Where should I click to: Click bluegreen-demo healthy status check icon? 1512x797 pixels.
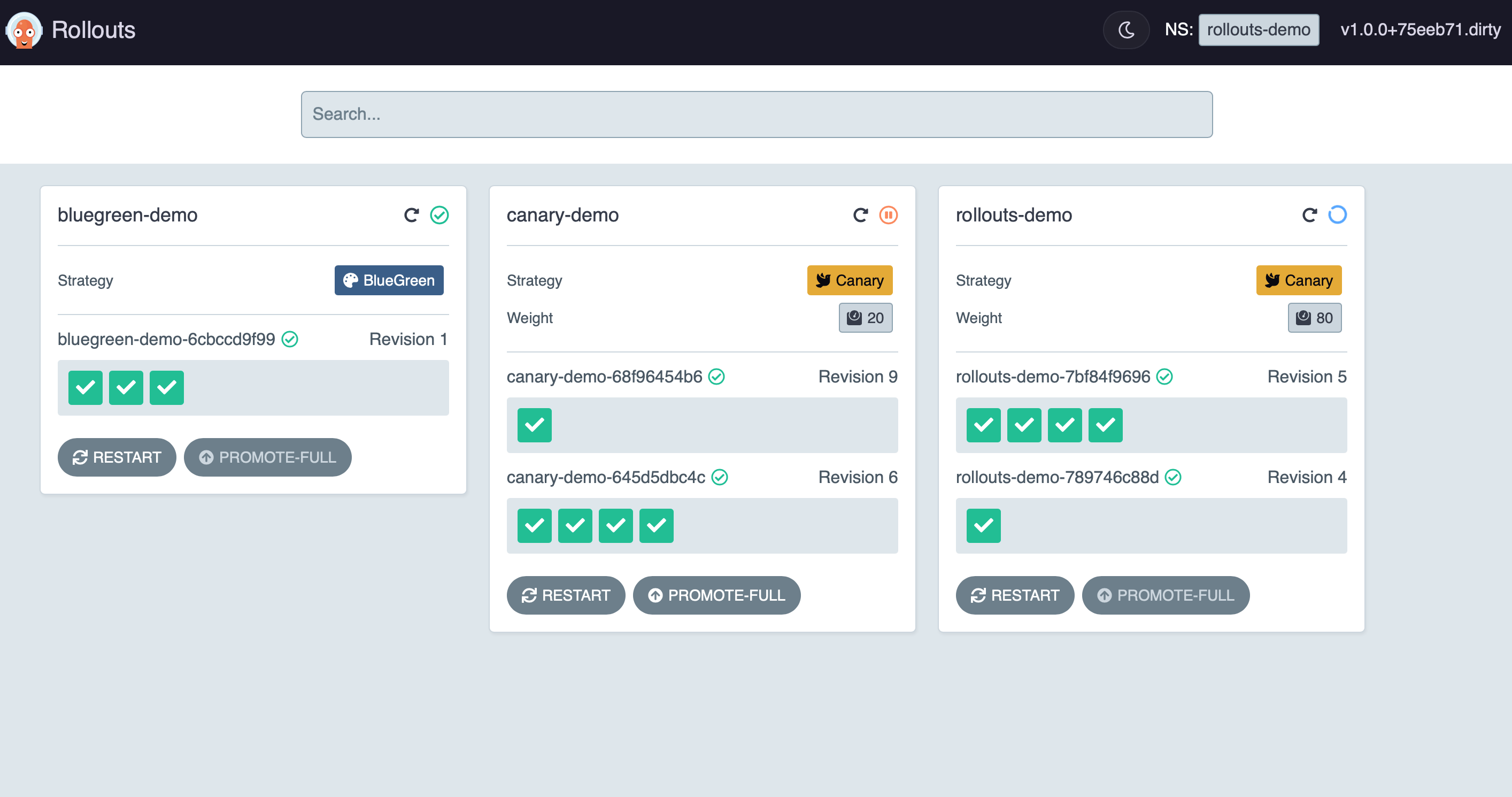(x=439, y=215)
